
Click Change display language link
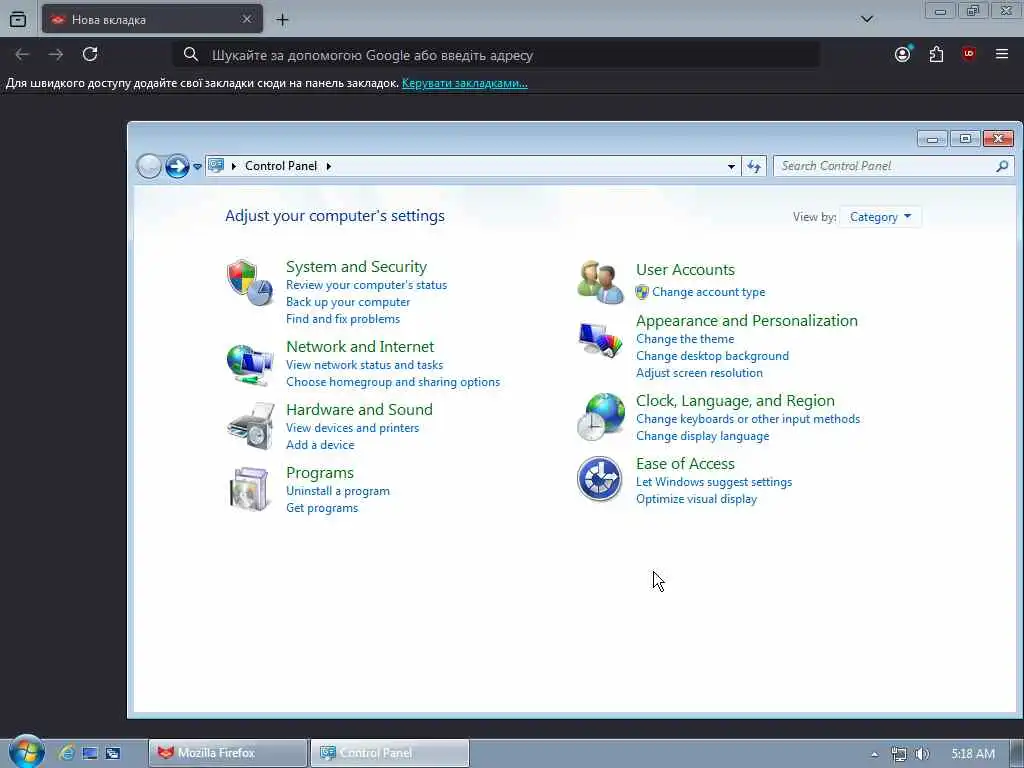click(x=703, y=436)
